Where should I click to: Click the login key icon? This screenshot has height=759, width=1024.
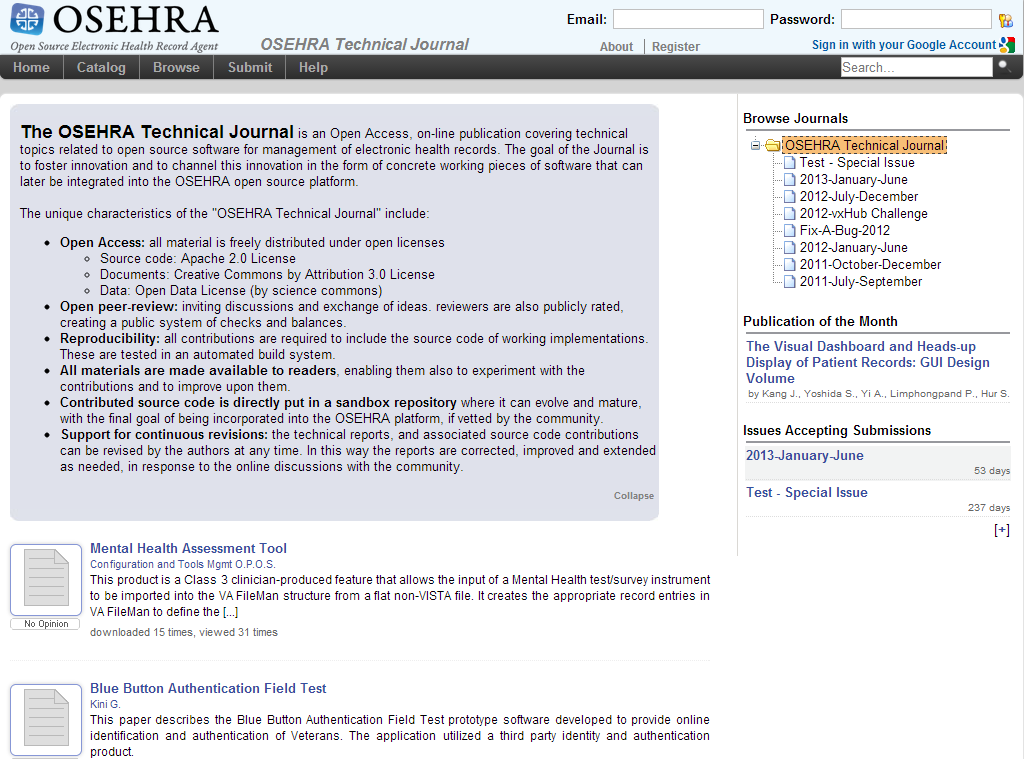[x=1005, y=20]
